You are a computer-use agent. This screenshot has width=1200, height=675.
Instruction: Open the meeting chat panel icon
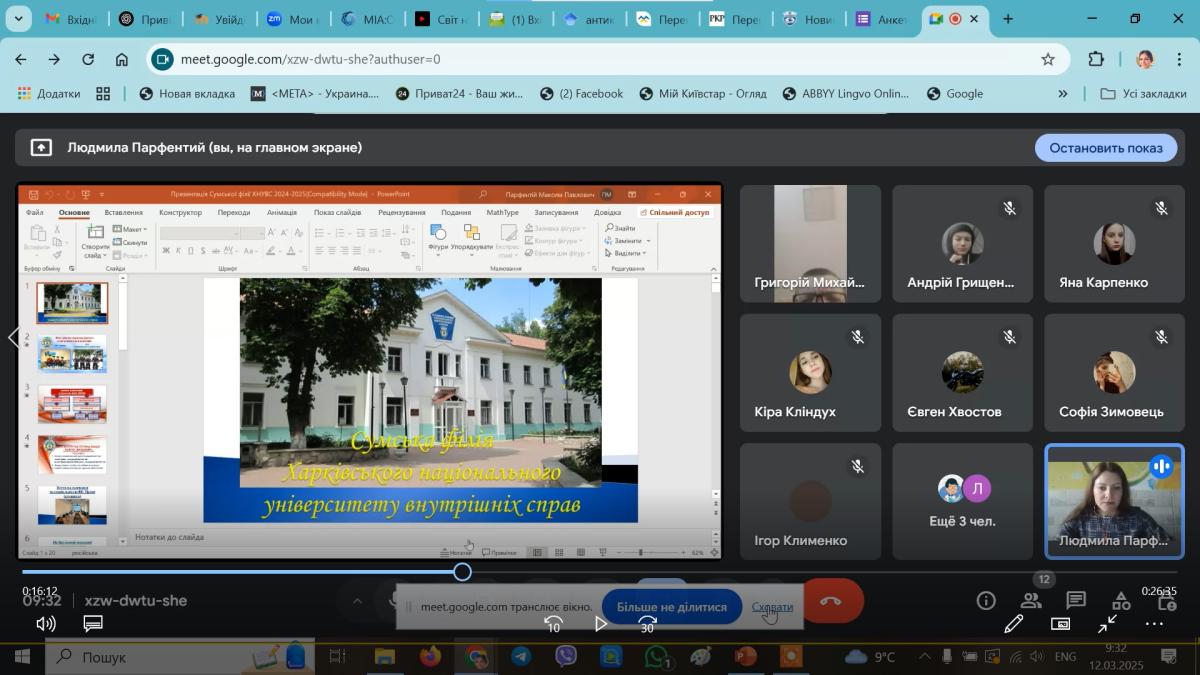(x=1076, y=600)
